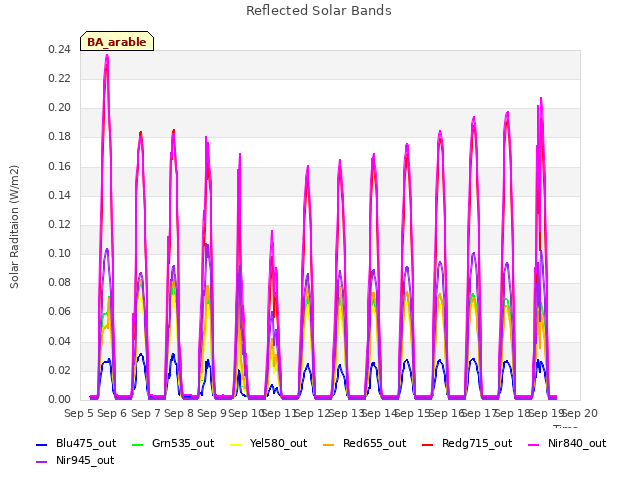Click the blue Blu475_out legend color marker

pyautogui.click(x=42, y=444)
